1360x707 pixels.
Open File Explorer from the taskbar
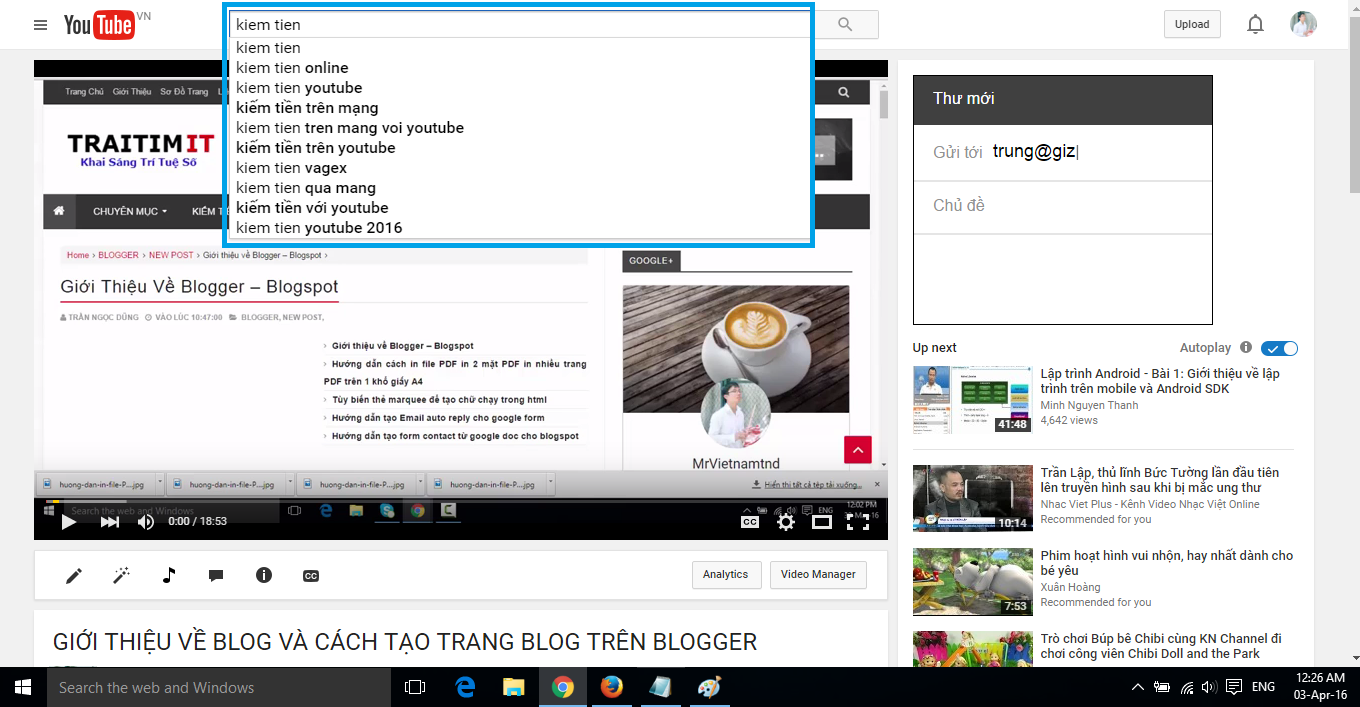514,687
